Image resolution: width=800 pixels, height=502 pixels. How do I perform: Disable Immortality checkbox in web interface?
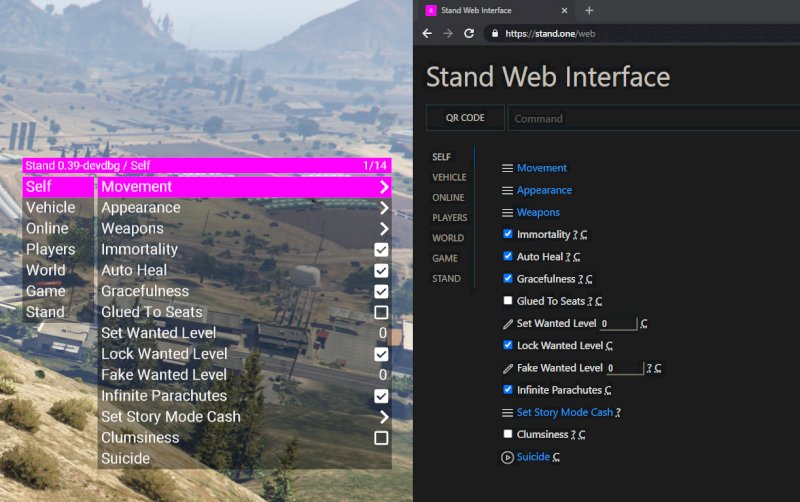tap(508, 234)
